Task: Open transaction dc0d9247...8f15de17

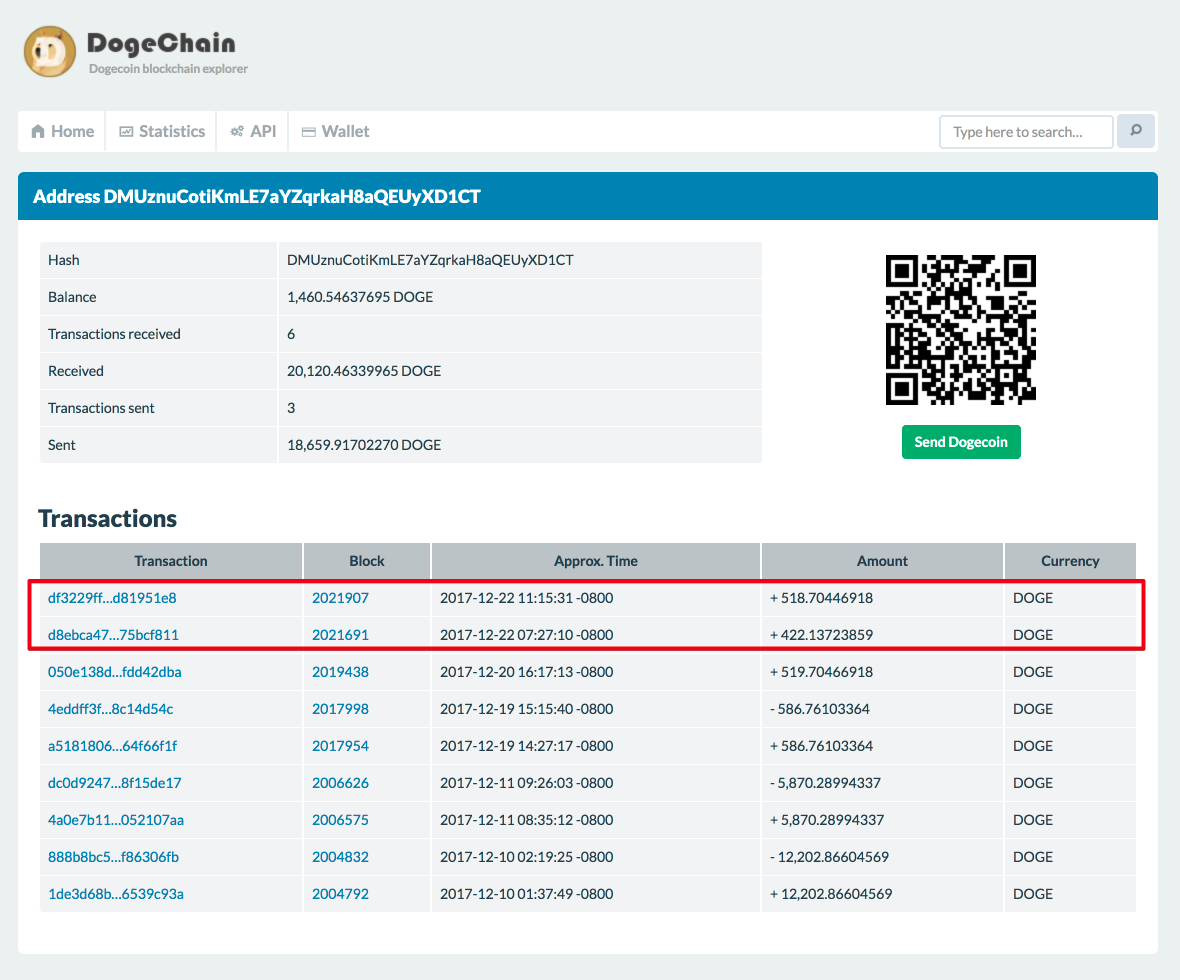Action: [x=114, y=783]
